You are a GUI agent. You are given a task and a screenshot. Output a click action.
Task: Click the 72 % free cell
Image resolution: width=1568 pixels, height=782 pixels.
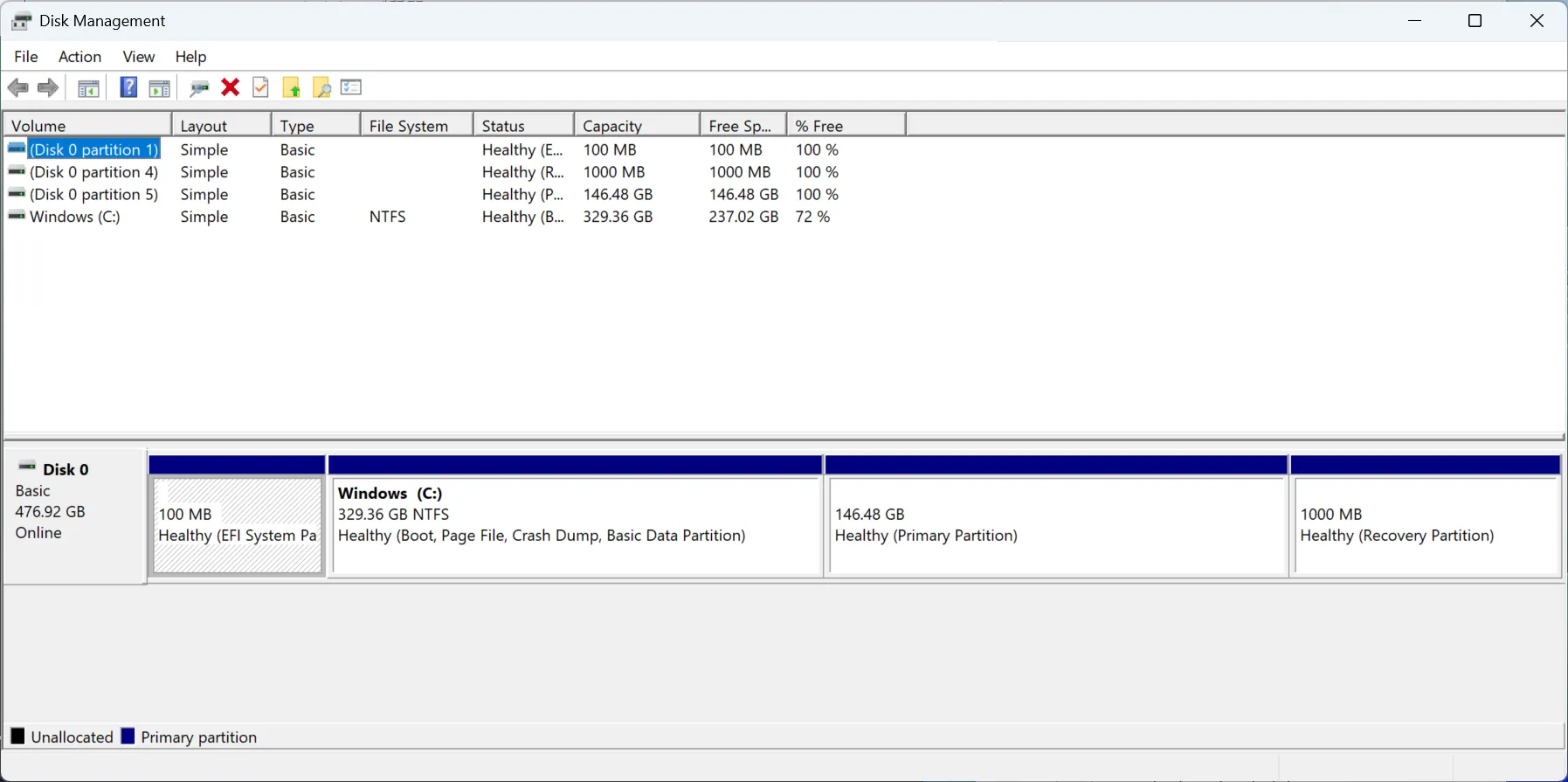[812, 217]
